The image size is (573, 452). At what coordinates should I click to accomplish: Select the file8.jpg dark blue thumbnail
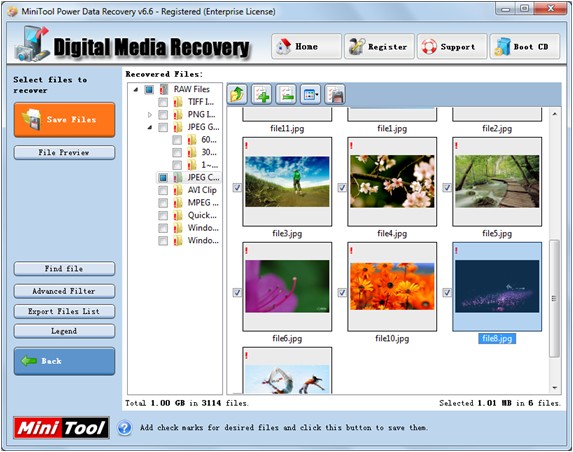[497, 286]
